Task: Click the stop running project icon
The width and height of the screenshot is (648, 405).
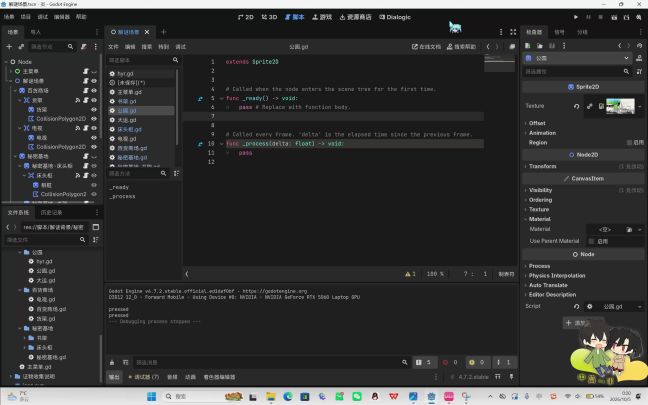Action: (600, 17)
